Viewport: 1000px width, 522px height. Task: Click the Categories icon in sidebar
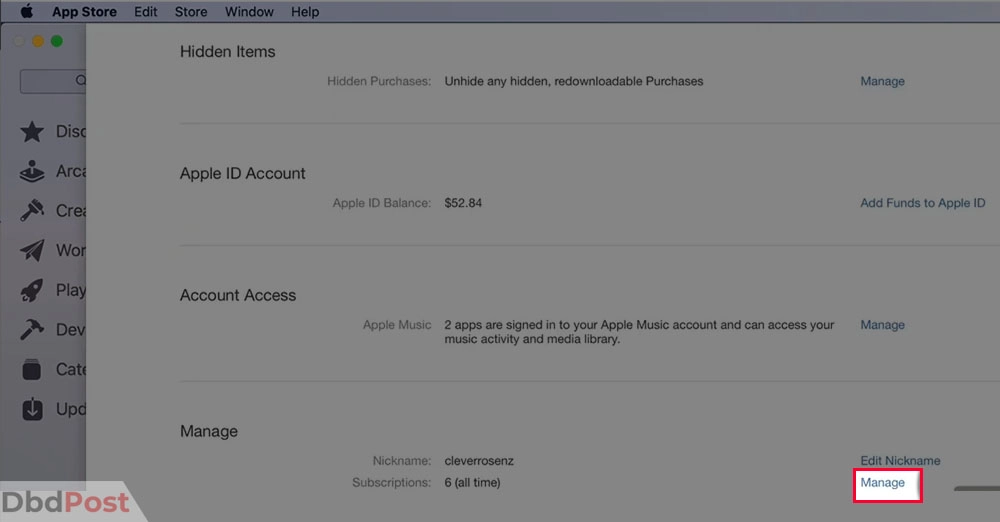(32, 369)
